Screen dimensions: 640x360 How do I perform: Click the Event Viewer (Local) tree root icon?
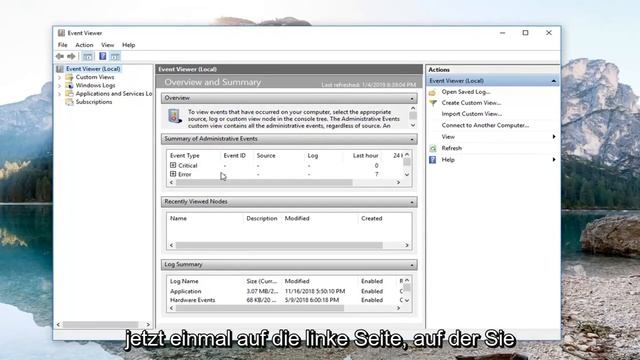point(60,69)
